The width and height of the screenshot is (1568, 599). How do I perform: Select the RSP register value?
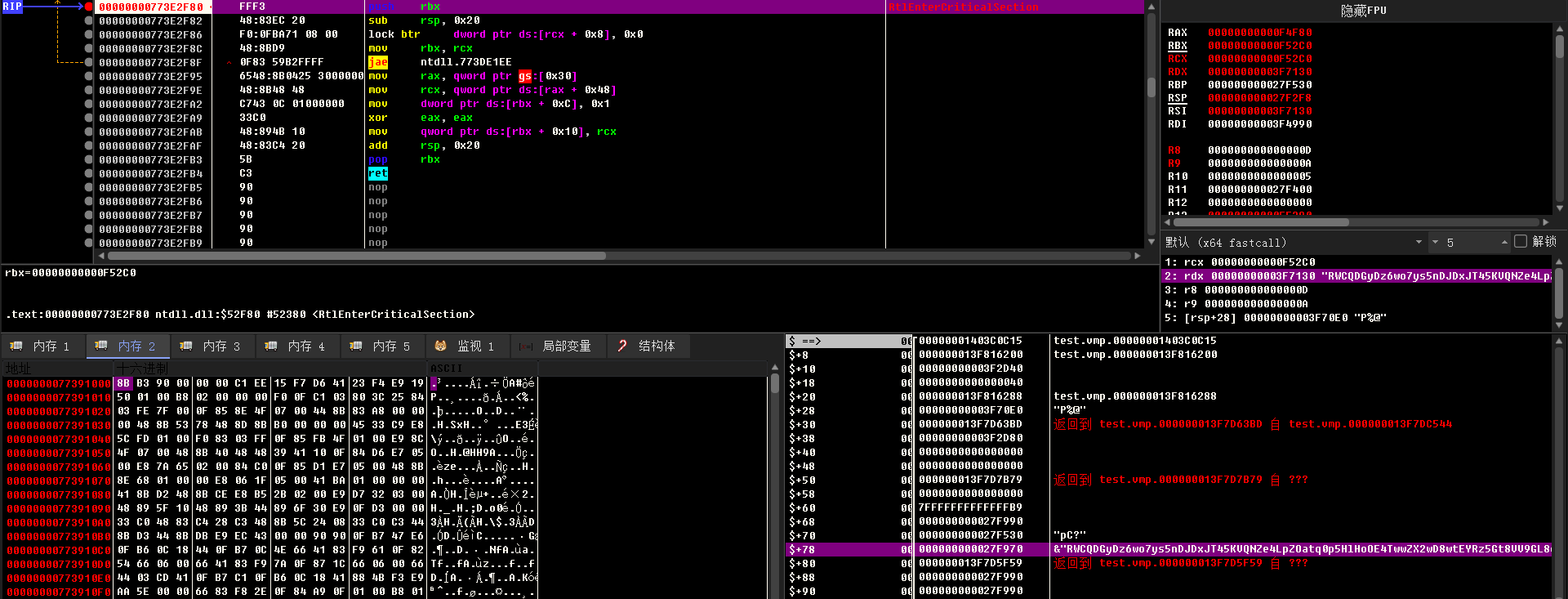pos(1259,98)
